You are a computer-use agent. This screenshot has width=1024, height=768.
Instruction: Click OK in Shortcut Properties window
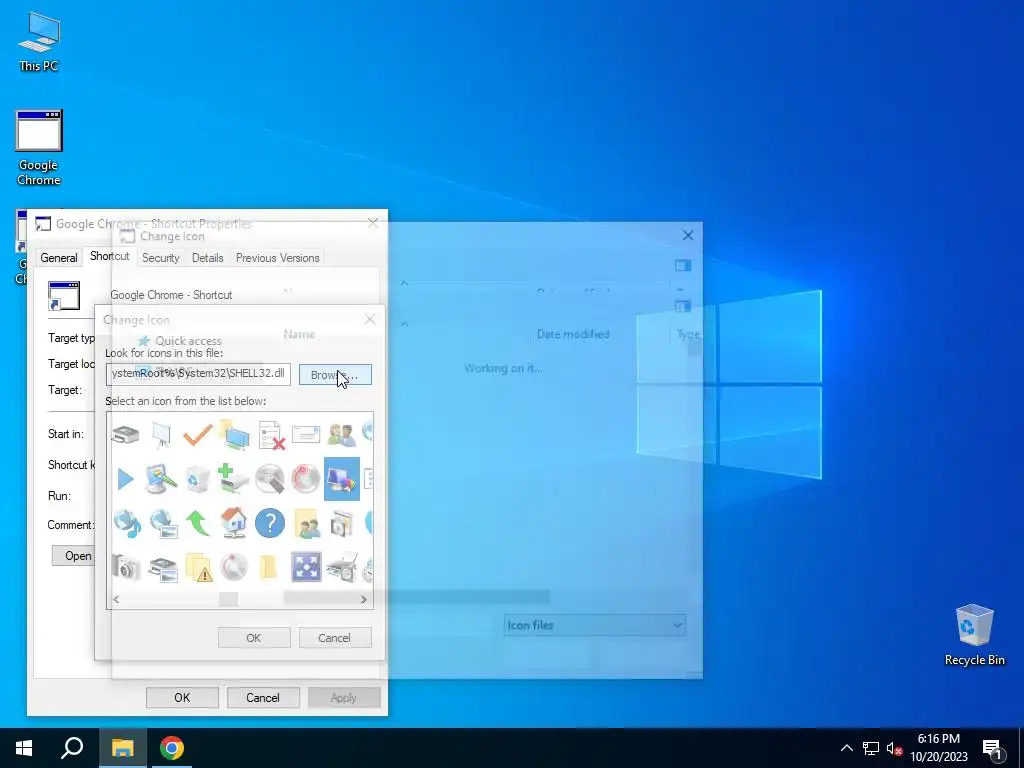click(x=182, y=697)
